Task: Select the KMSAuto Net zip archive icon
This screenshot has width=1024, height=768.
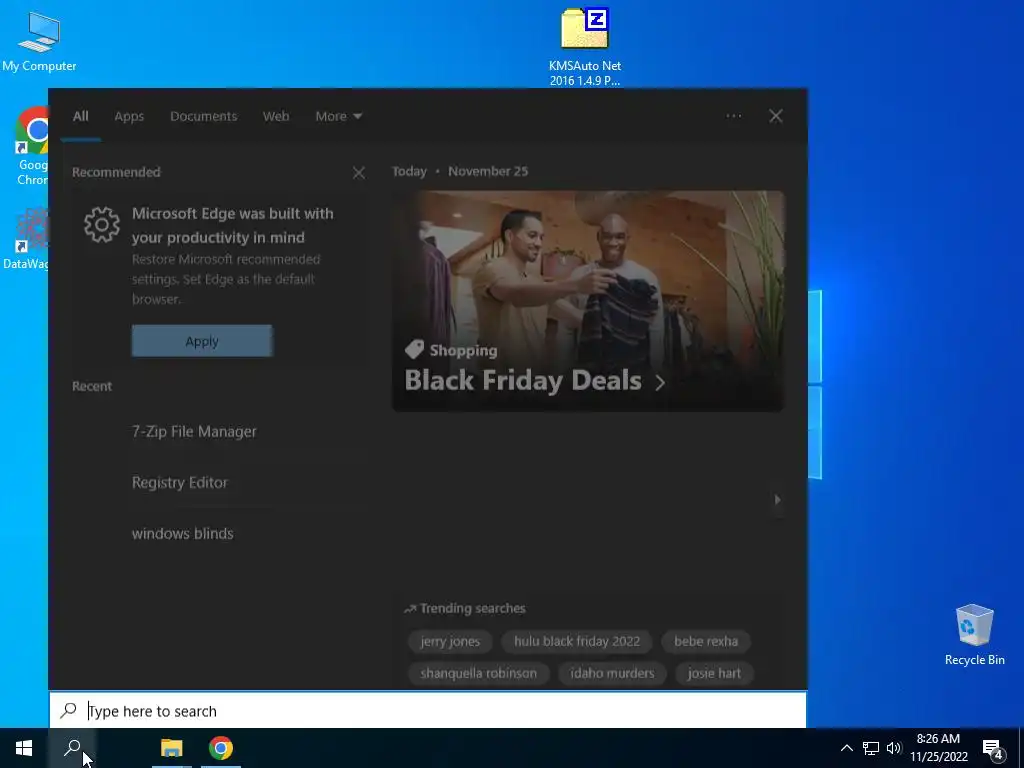Action: pyautogui.click(x=584, y=47)
